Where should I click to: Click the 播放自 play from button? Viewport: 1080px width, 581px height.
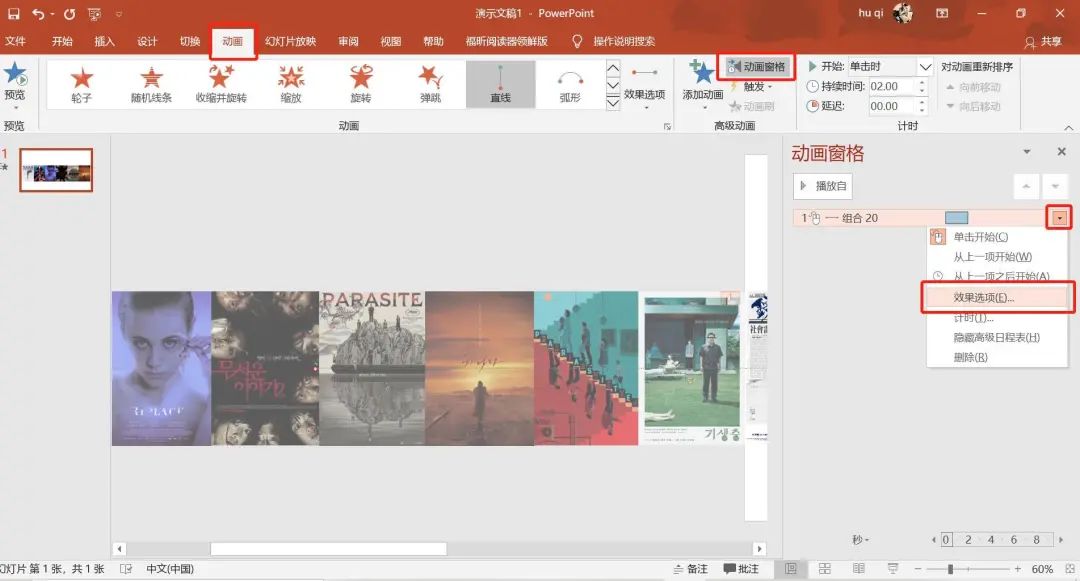[x=823, y=186]
